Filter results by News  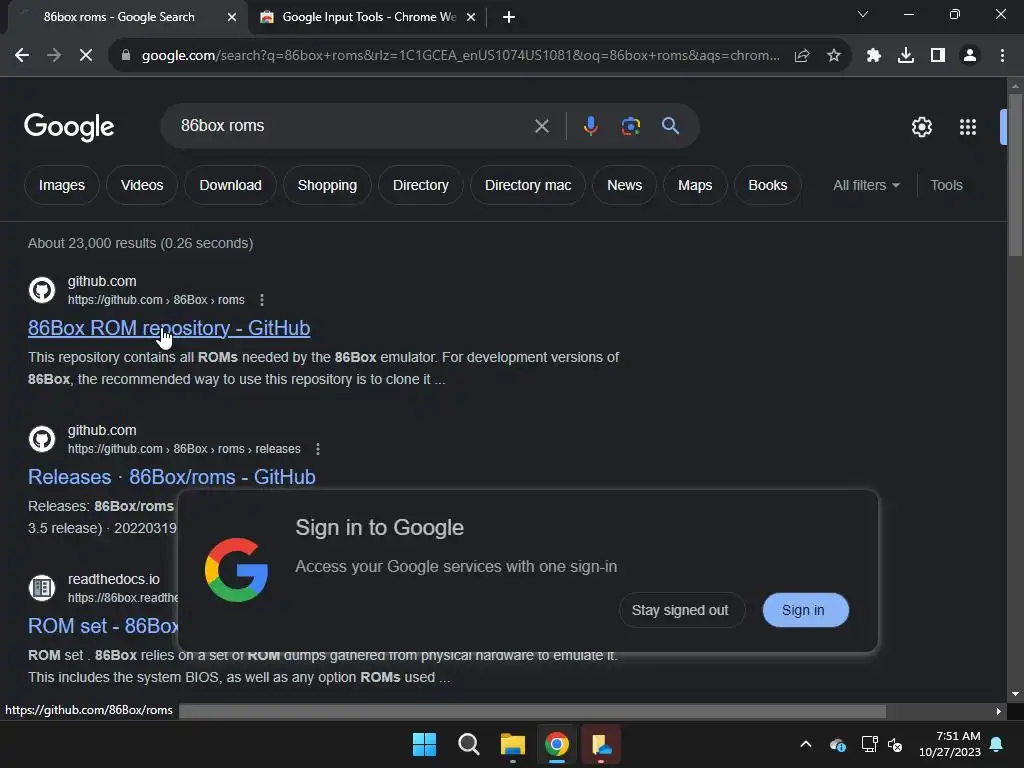point(624,185)
